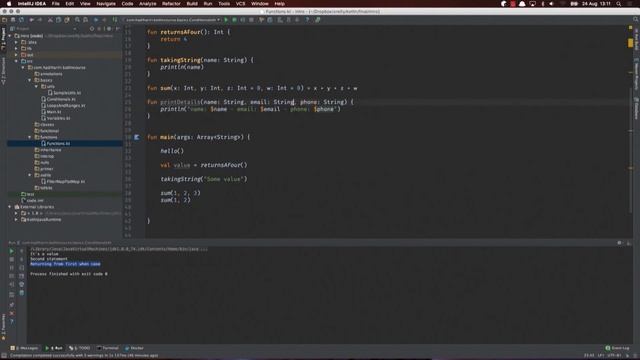Close the Run panel tab with the red X
The width and height of the screenshot is (640, 360).
click(x=11, y=313)
